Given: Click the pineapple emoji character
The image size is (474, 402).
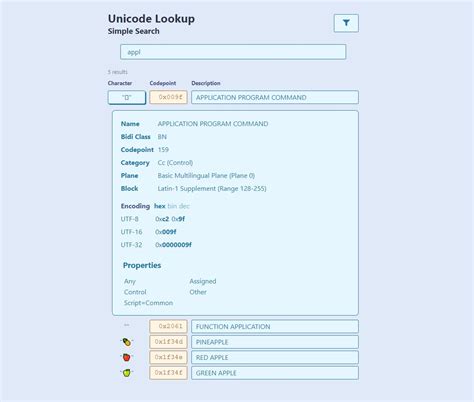Looking at the screenshot, I should click(x=127, y=342).
